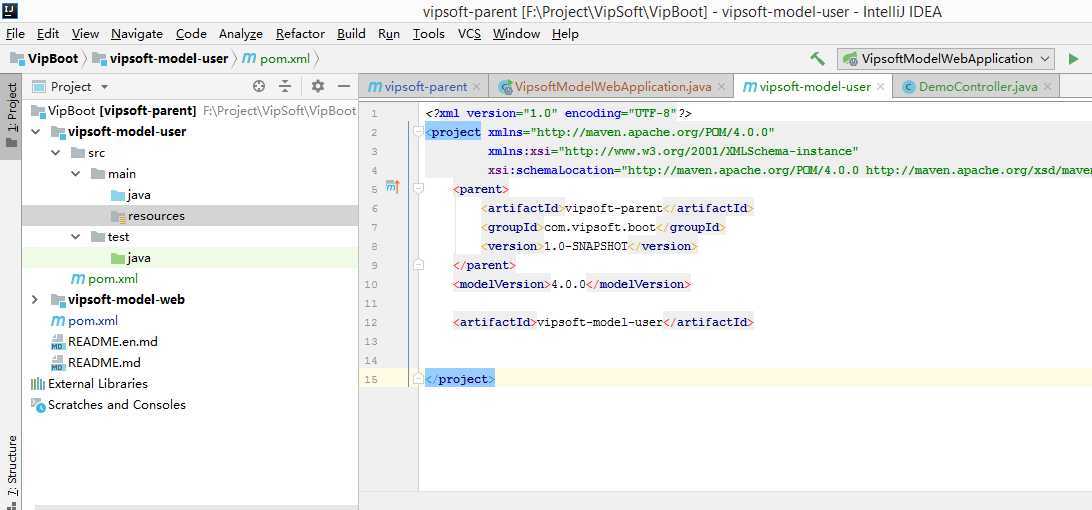
Task: Click the collapse all icon in Project panel
Action: (x=285, y=86)
